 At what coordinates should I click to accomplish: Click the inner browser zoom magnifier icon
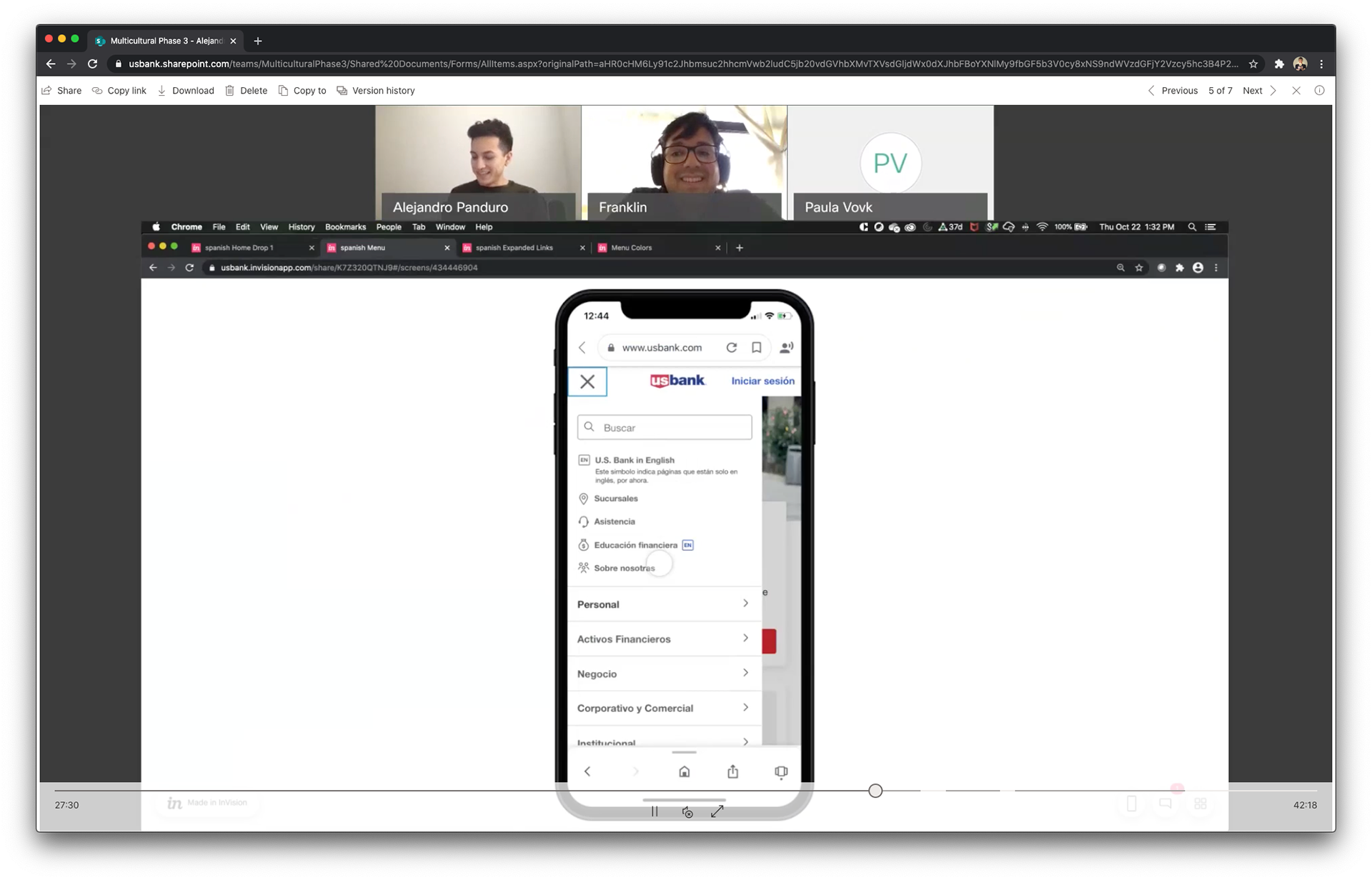pyautogui.click(x=1120, y=268)
